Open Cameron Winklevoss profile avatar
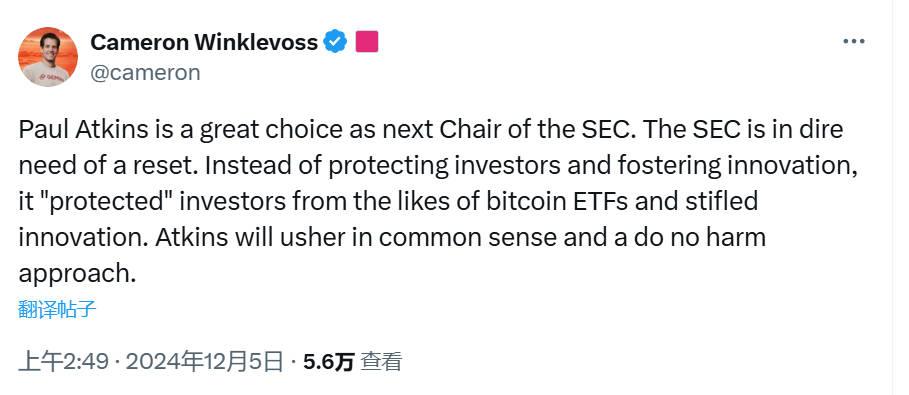909x395 pixels. tap(48, 57)
